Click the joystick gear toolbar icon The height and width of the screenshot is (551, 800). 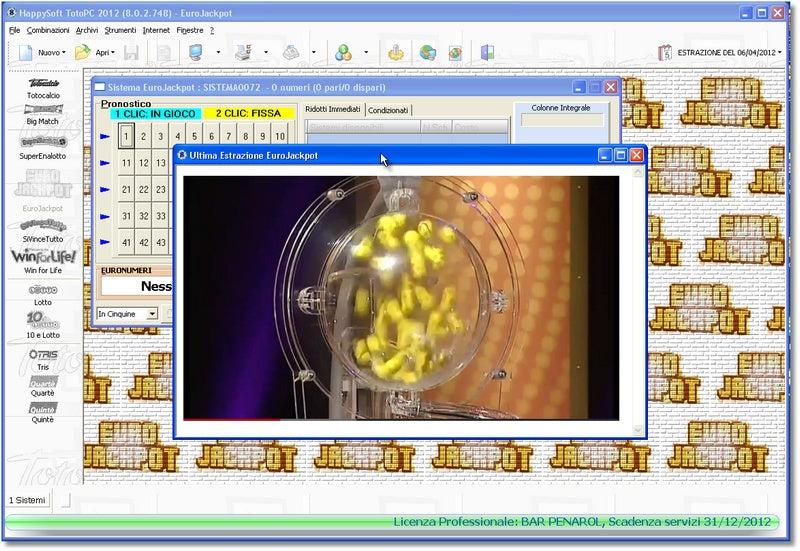396,53
